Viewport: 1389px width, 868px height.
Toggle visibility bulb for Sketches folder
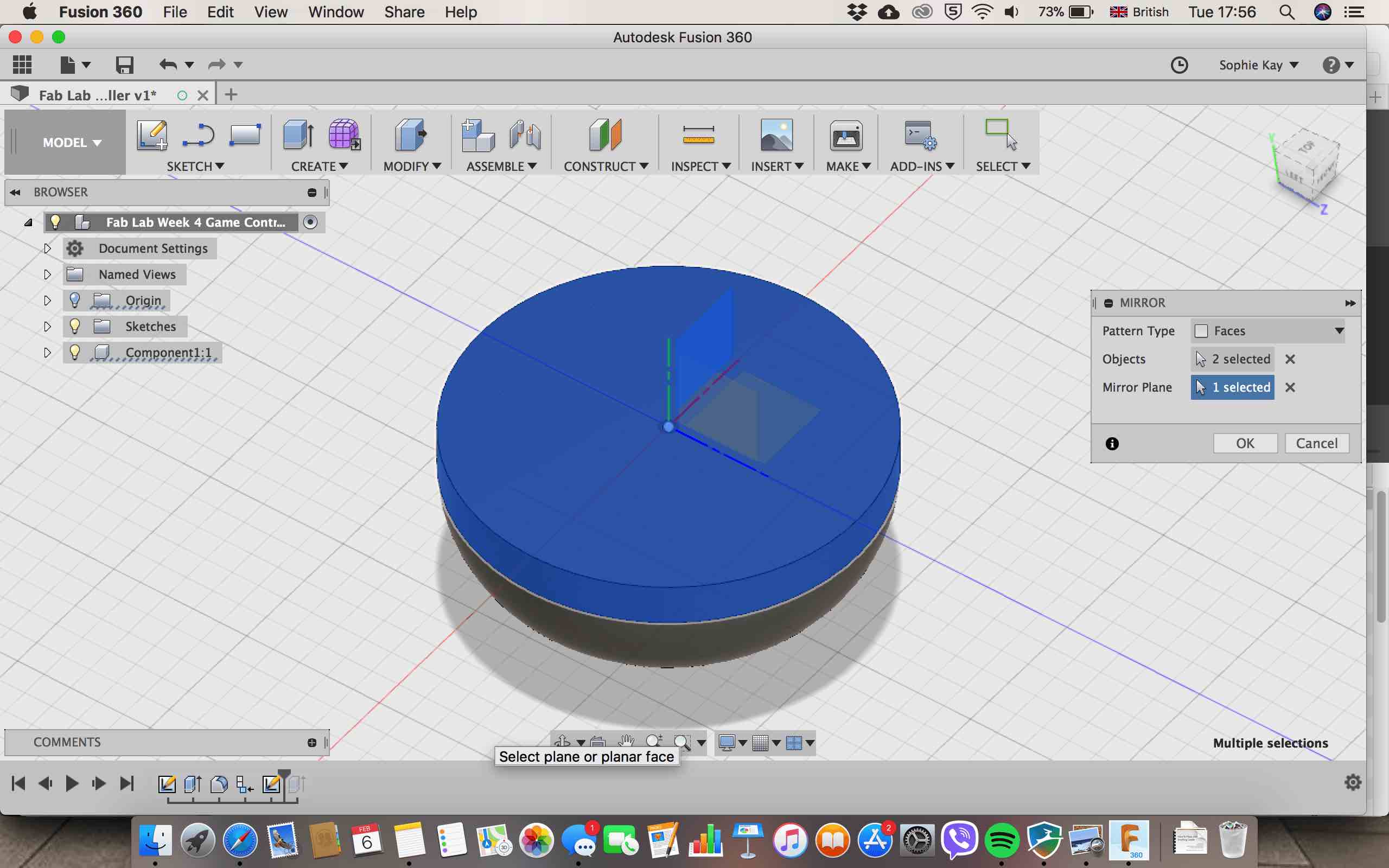point(75,326)
